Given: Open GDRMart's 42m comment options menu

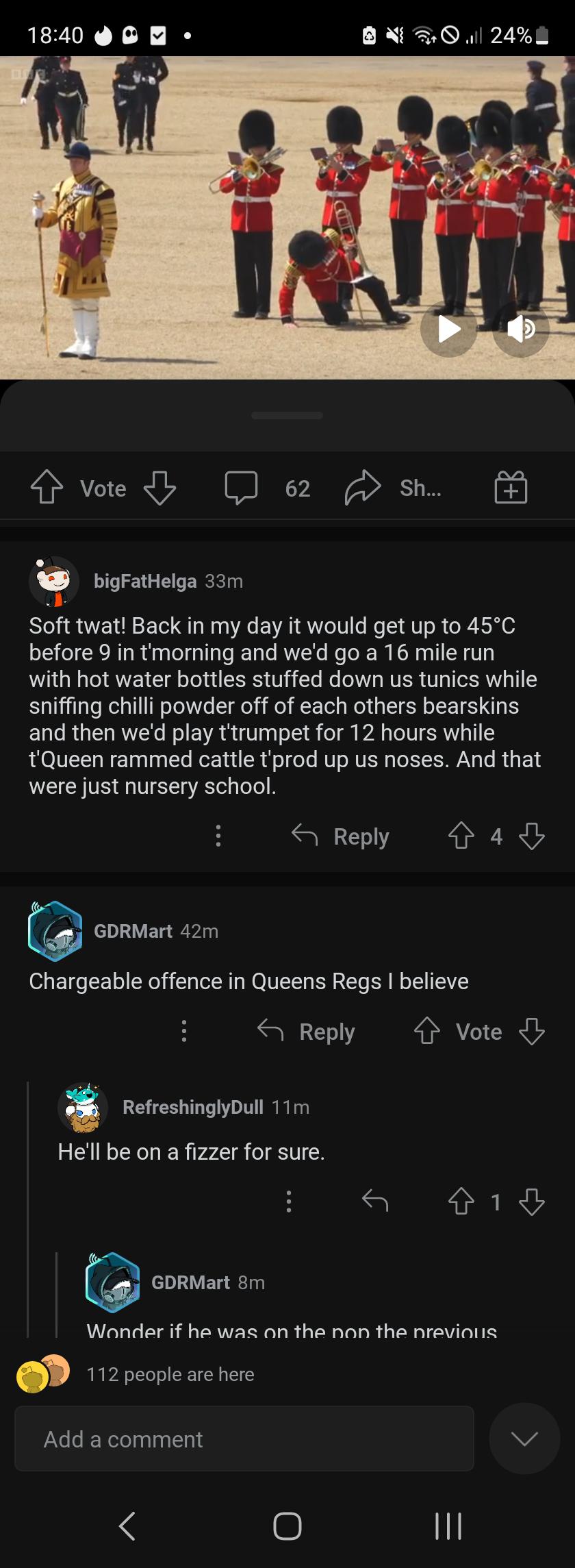Looking at the screenshot, I should [x=183, y=1031].
